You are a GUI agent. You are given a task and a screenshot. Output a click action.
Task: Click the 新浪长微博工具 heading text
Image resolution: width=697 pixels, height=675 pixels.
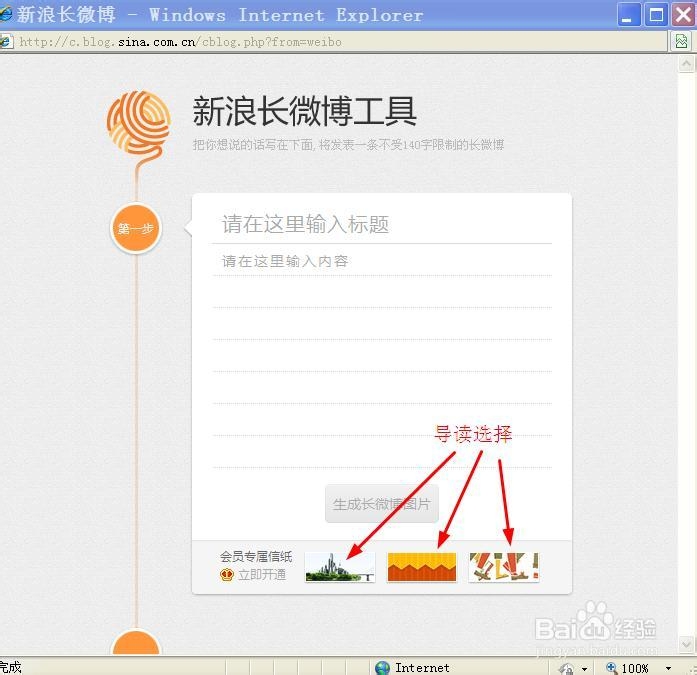(304, 111)
